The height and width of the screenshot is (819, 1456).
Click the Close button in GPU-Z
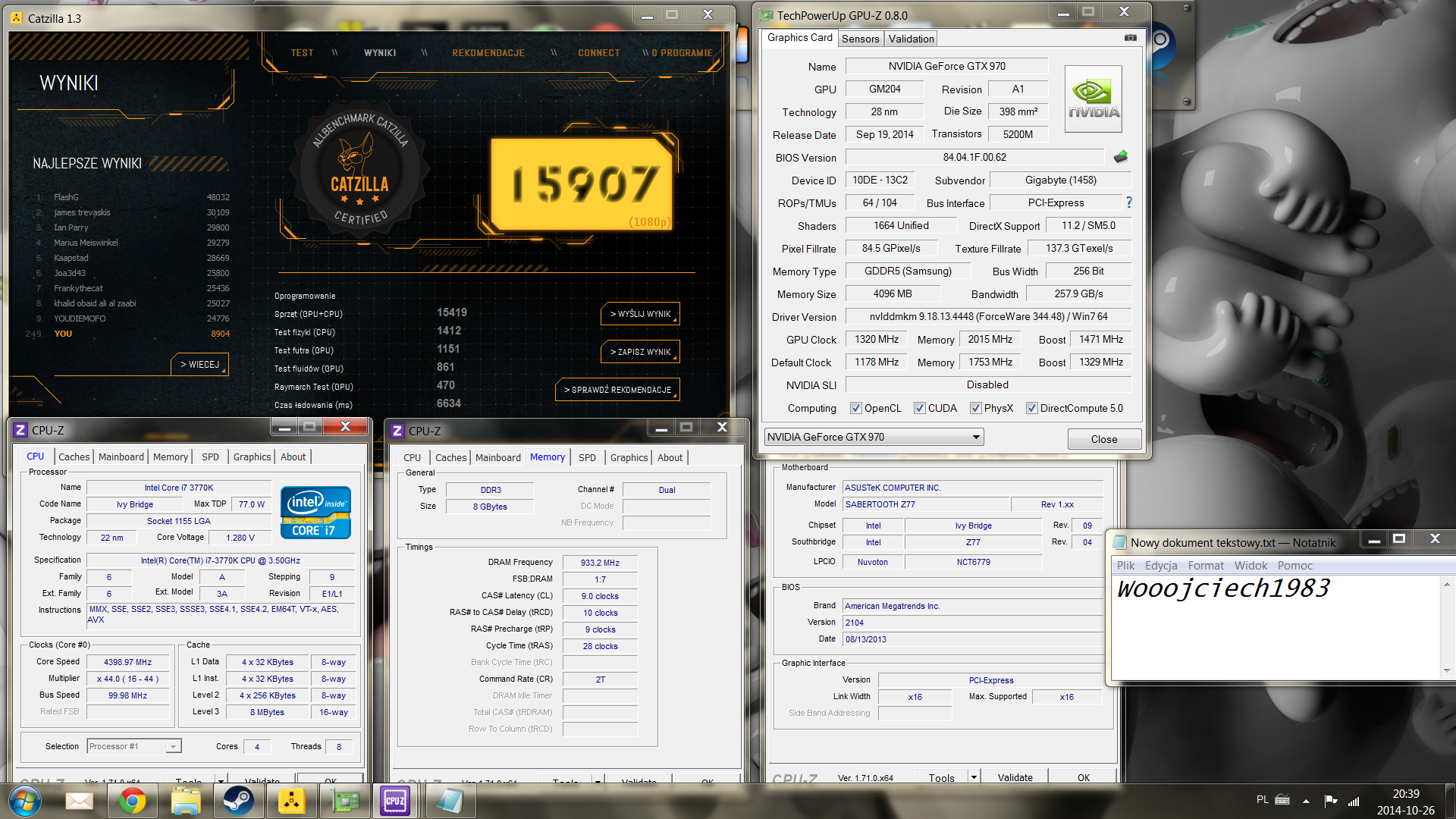tap(1104, 439)
